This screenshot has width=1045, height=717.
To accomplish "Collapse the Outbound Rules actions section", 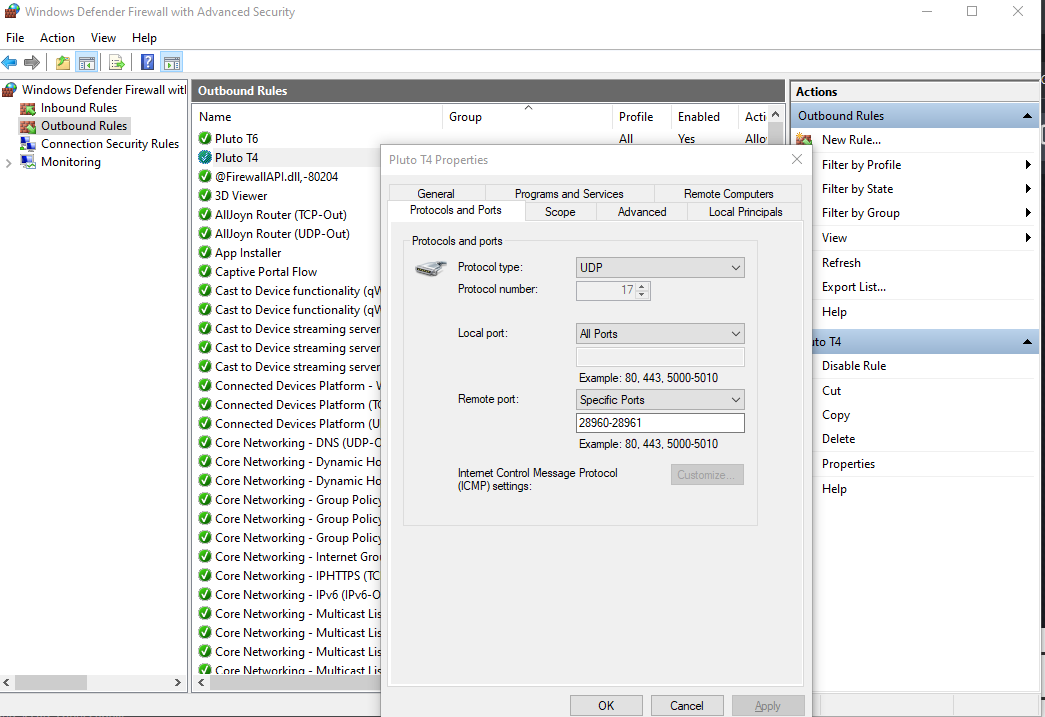I will pos(1027,116).
